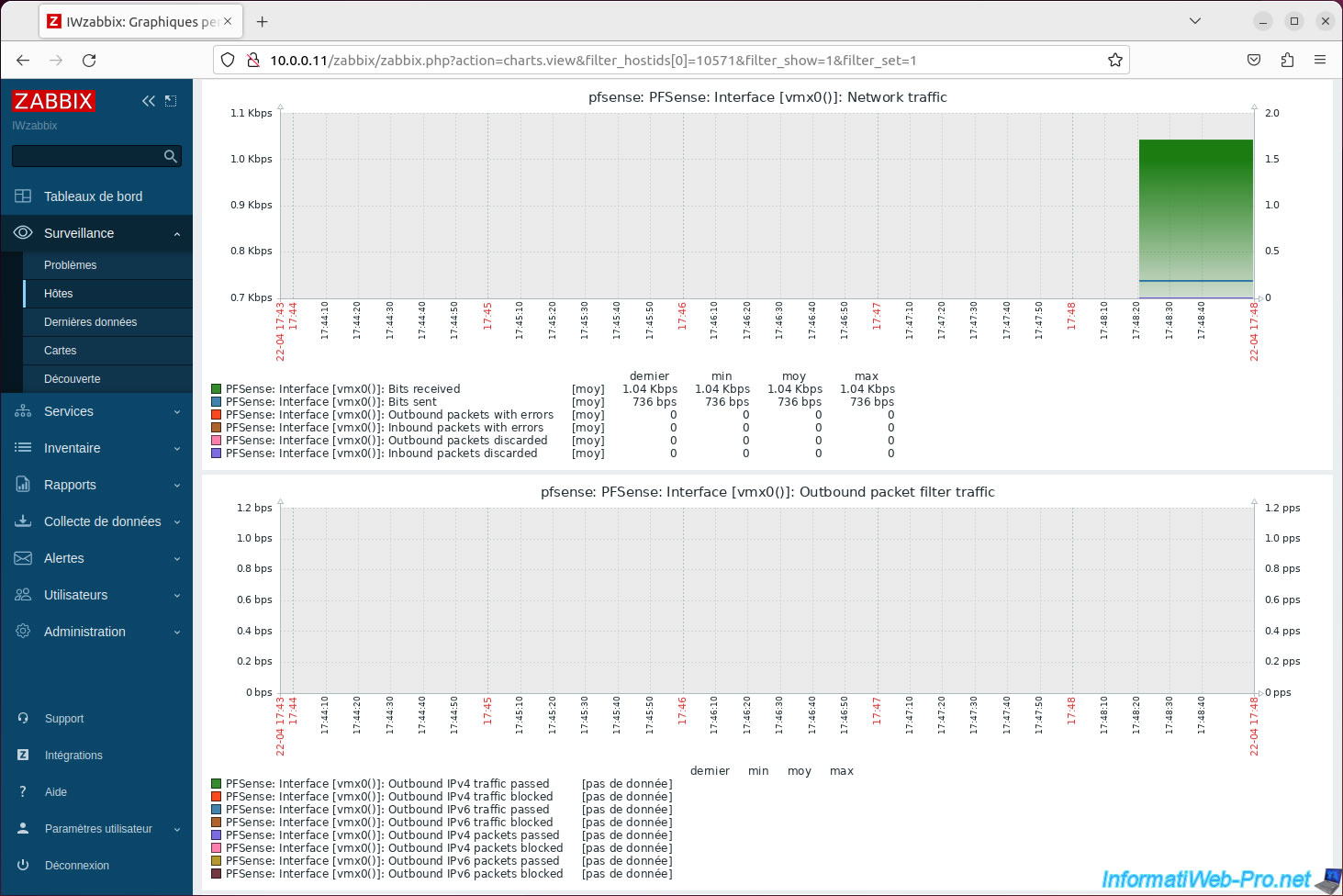Viewport: 1343px width, 896px height.
Task: Click the Déconnexion power icon
Action: click(x=23, y=866)
